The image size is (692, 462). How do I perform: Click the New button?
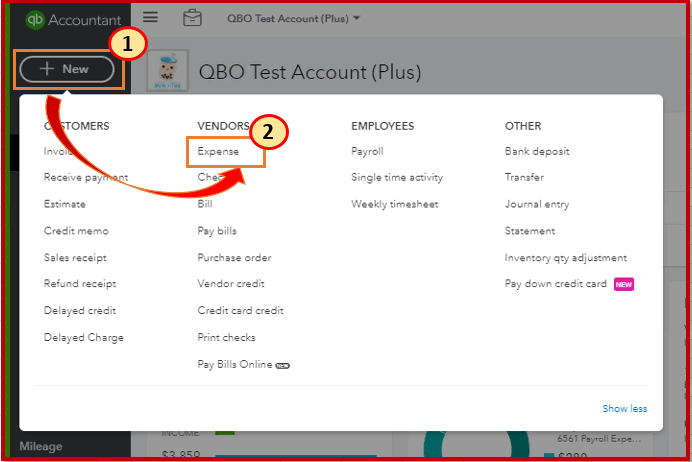click(67, 69)
